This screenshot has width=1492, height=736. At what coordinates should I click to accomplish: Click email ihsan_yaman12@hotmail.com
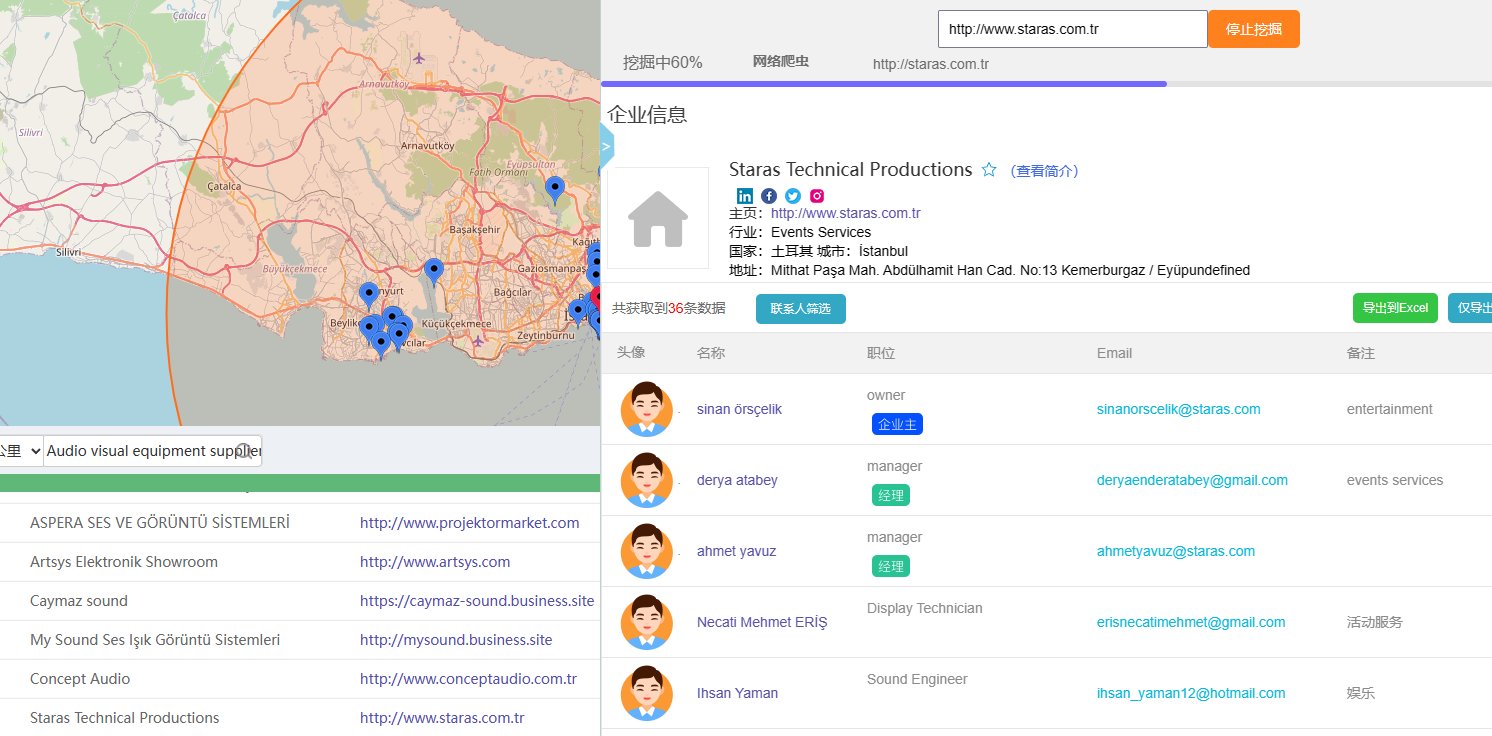pyautogui.click(x=1191, y=693)
